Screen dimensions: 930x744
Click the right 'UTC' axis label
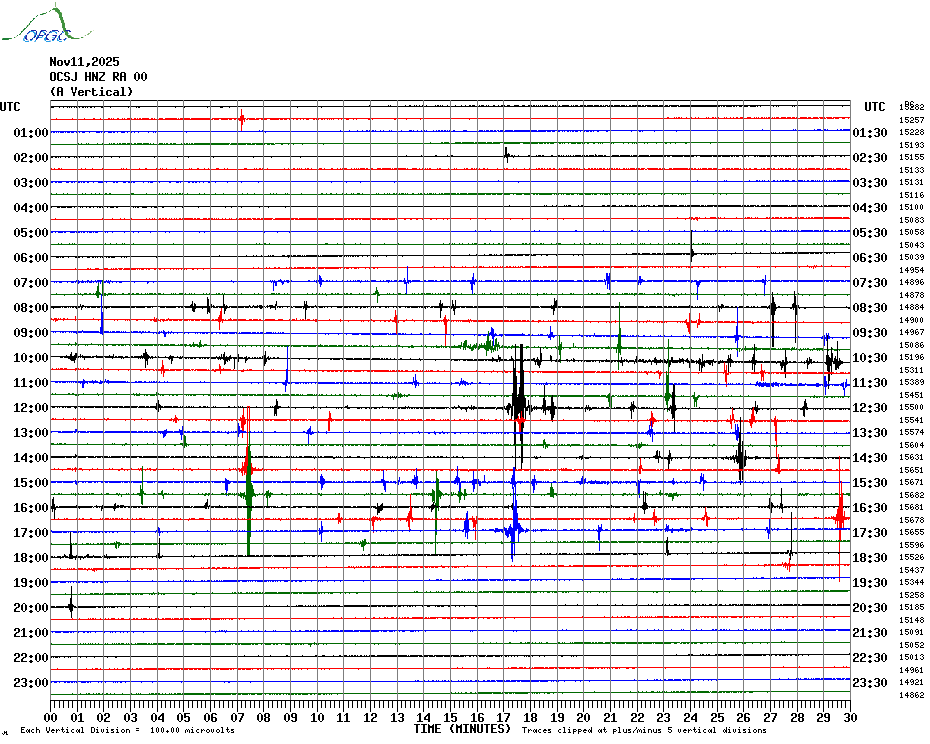(x=874, y=107)
